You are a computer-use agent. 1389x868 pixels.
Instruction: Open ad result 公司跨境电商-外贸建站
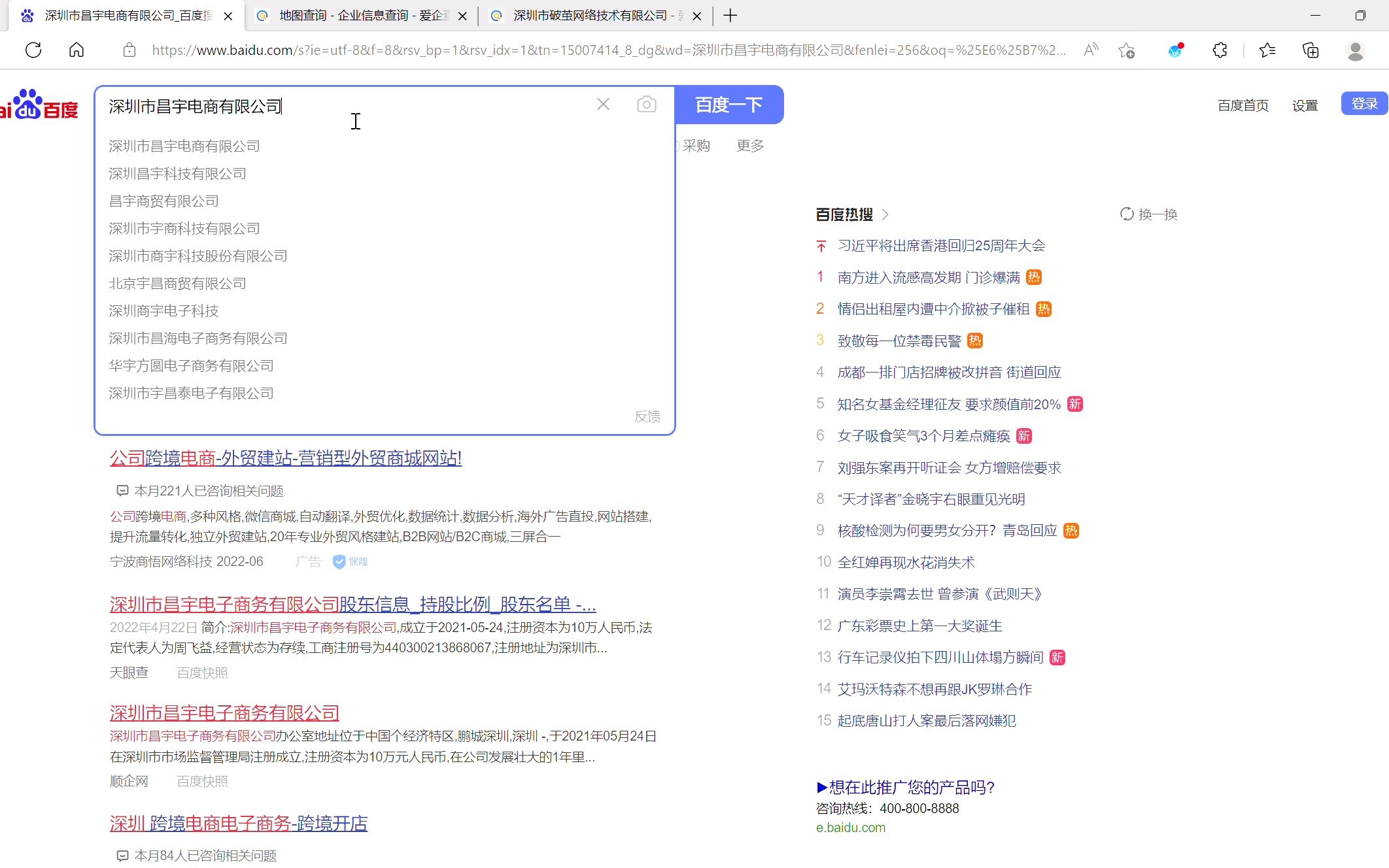(x=286, y=458)
